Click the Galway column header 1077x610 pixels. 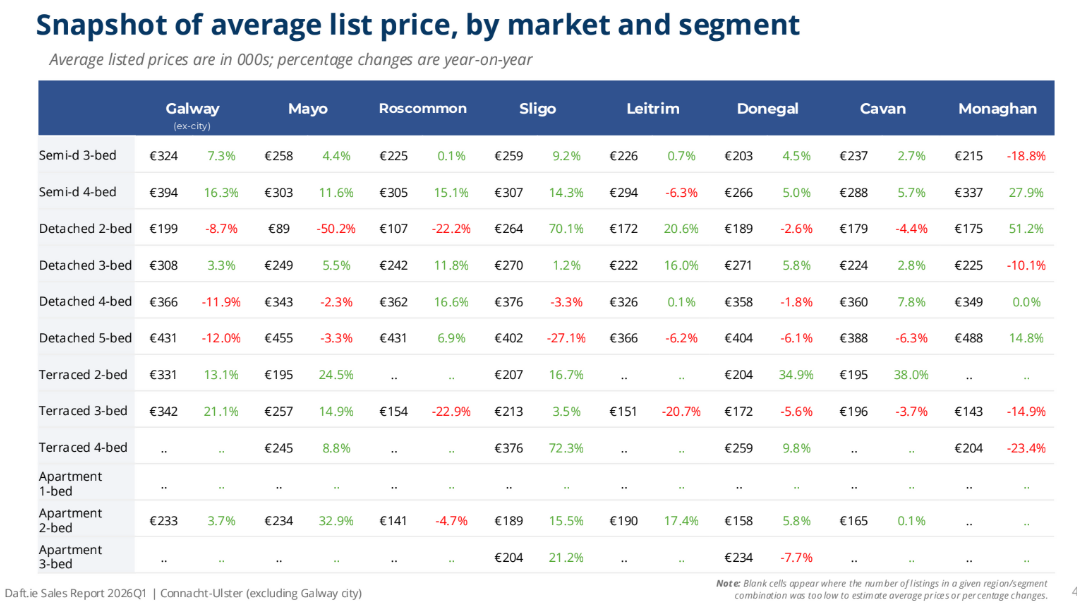point(192,109)
